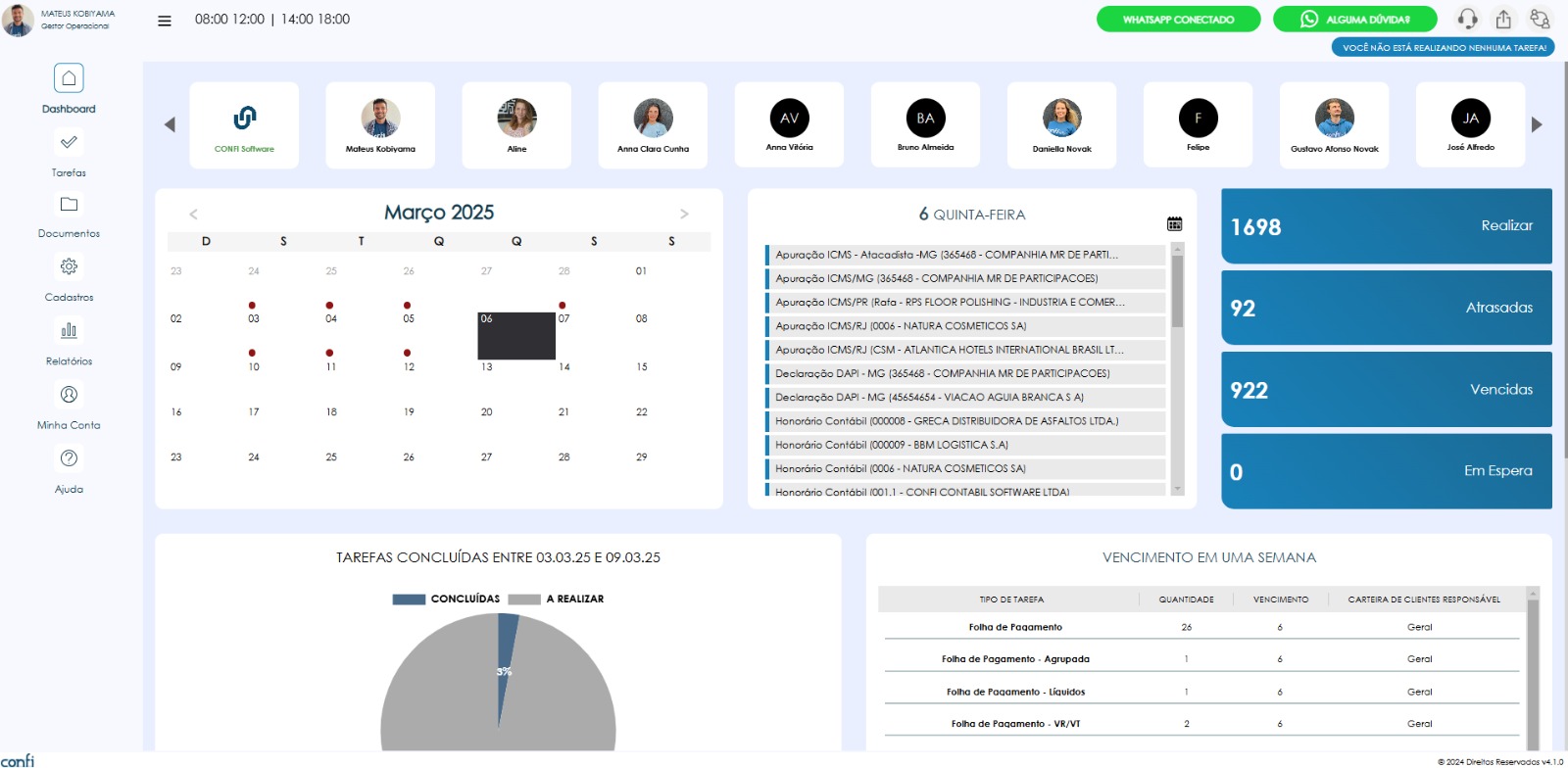Select CONFI Software user card

point(244,125)
